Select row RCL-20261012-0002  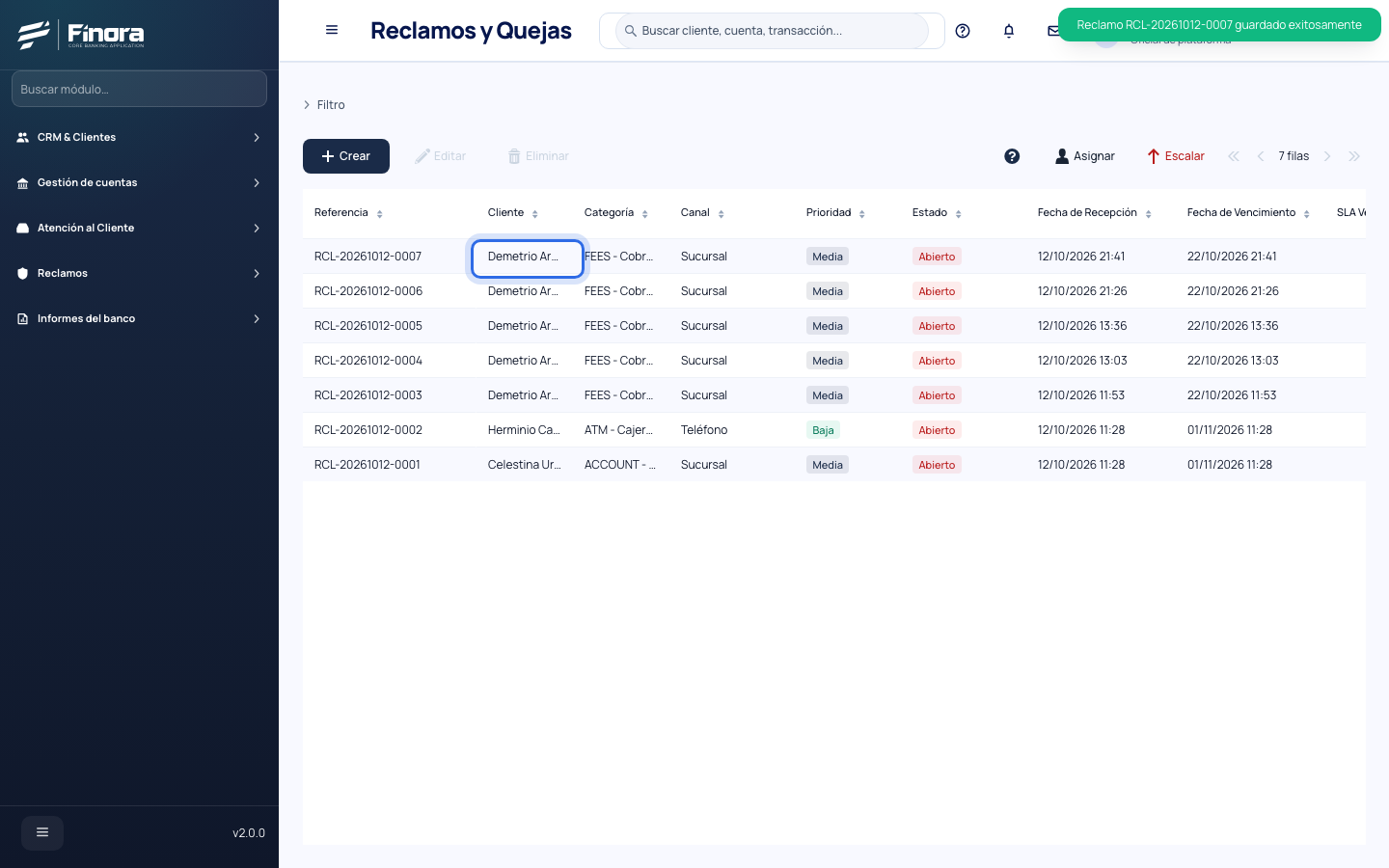click(834, 430)
